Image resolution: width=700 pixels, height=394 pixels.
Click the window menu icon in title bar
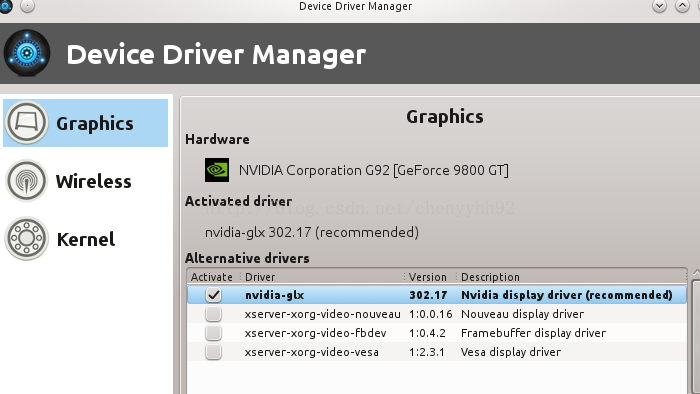(5, 6)
